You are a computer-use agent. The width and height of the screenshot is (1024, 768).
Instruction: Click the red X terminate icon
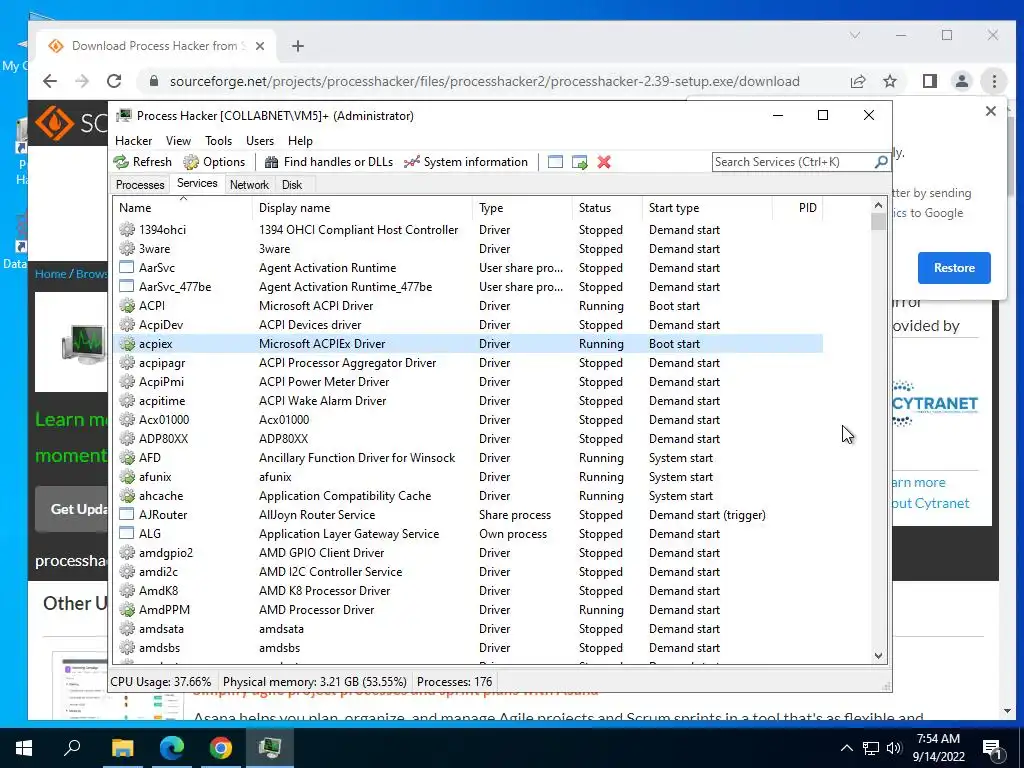point(604,162)
